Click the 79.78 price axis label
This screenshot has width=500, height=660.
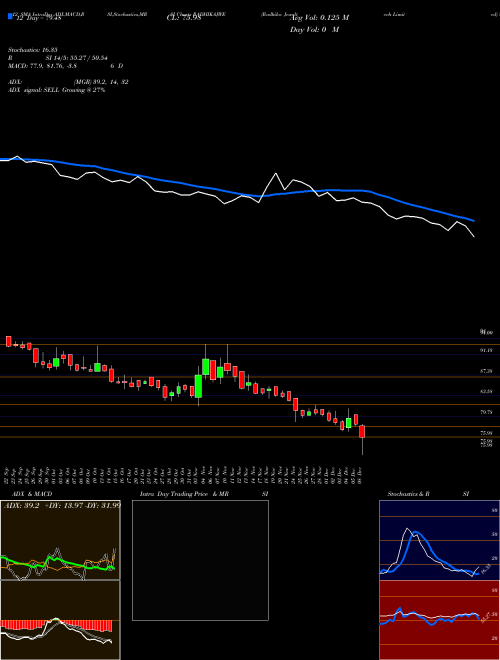[x=486, y=412]
